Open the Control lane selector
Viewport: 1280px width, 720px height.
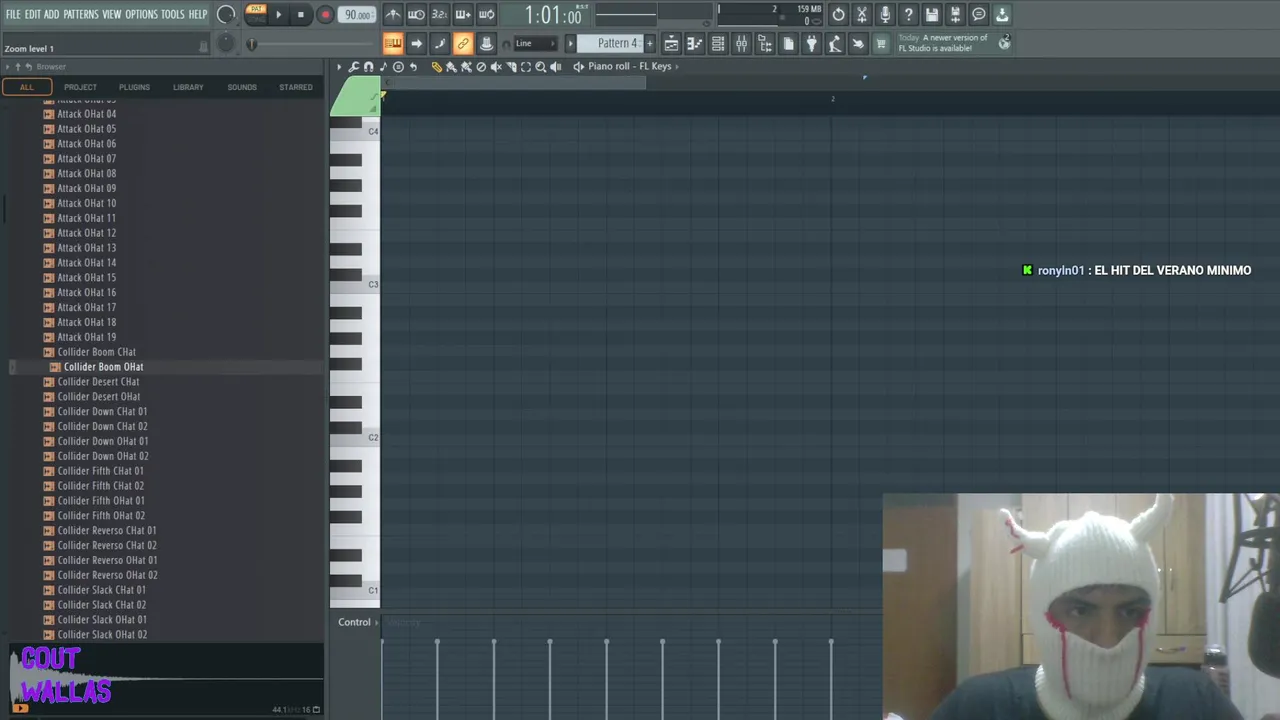[358, 622]
